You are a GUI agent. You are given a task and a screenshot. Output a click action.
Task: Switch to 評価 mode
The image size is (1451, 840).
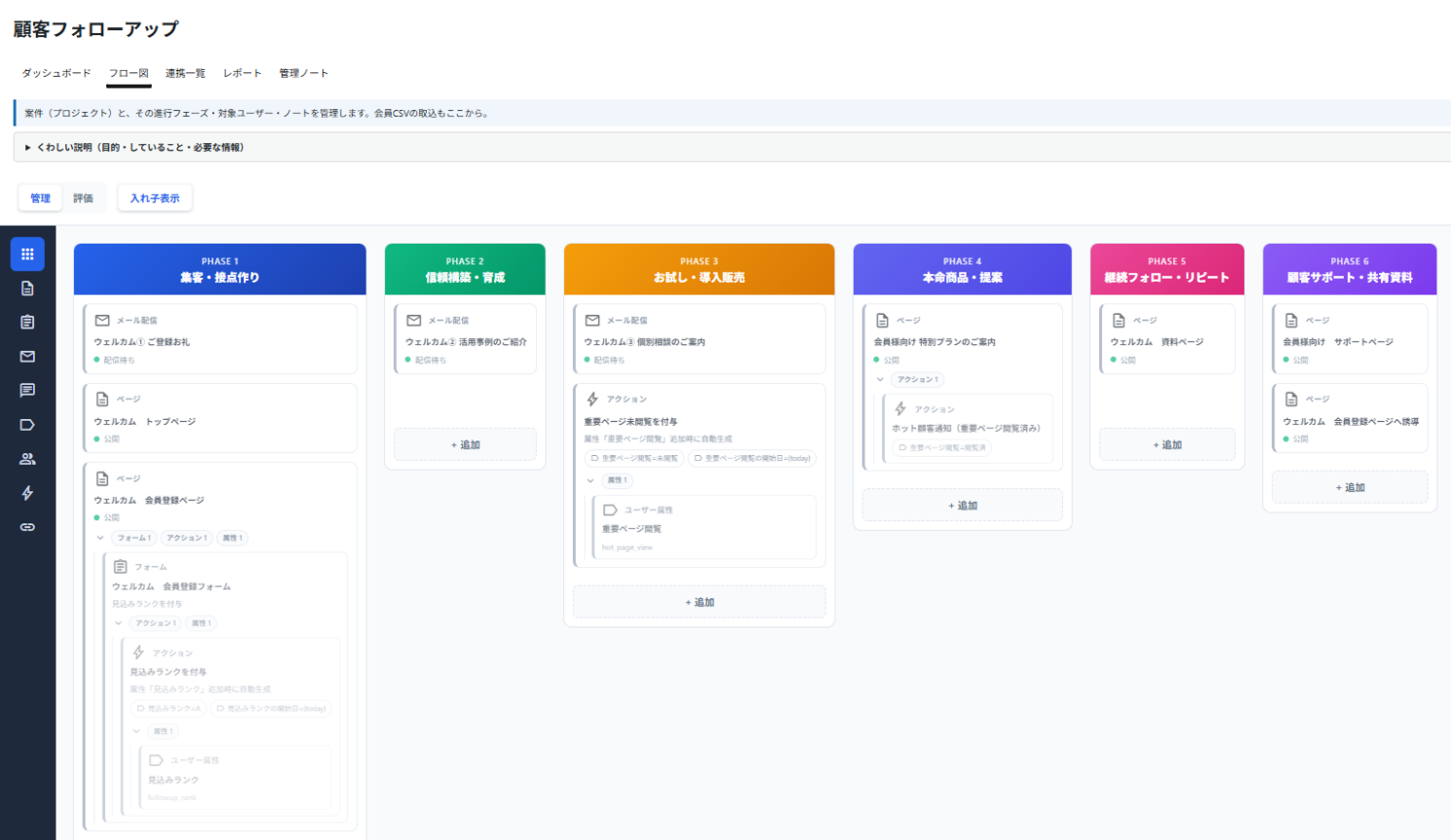point(84,199)
